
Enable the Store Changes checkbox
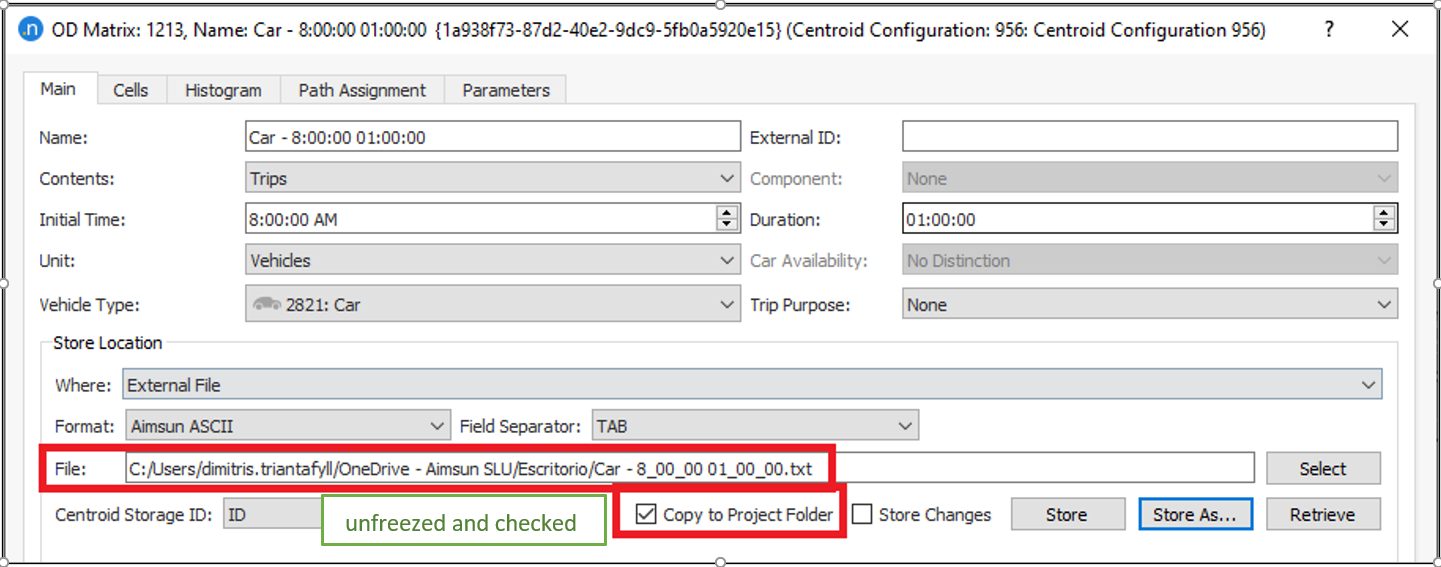coord(862,515)
